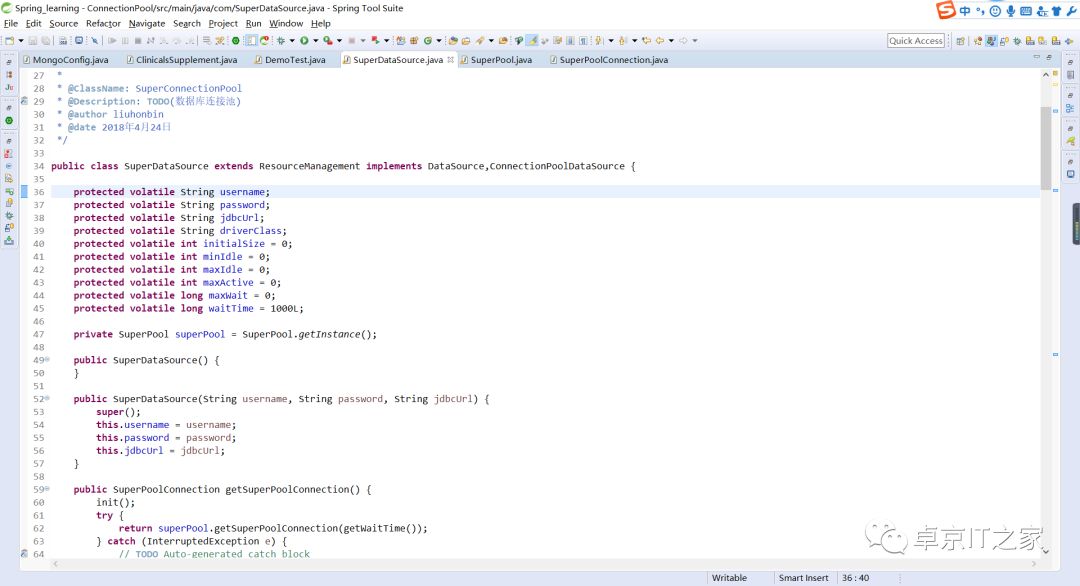This screenshot has height=586, width=1080.
Task: Click the green circle Boot icon in left sidebar
Action: tap(9, 121)
